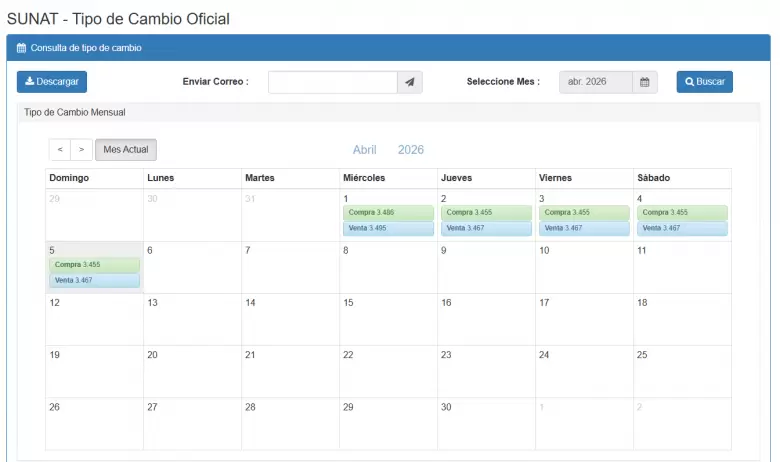Click the Consulta de tipo de cambio calendar icon
780x462 pixels.
point(21,48)
